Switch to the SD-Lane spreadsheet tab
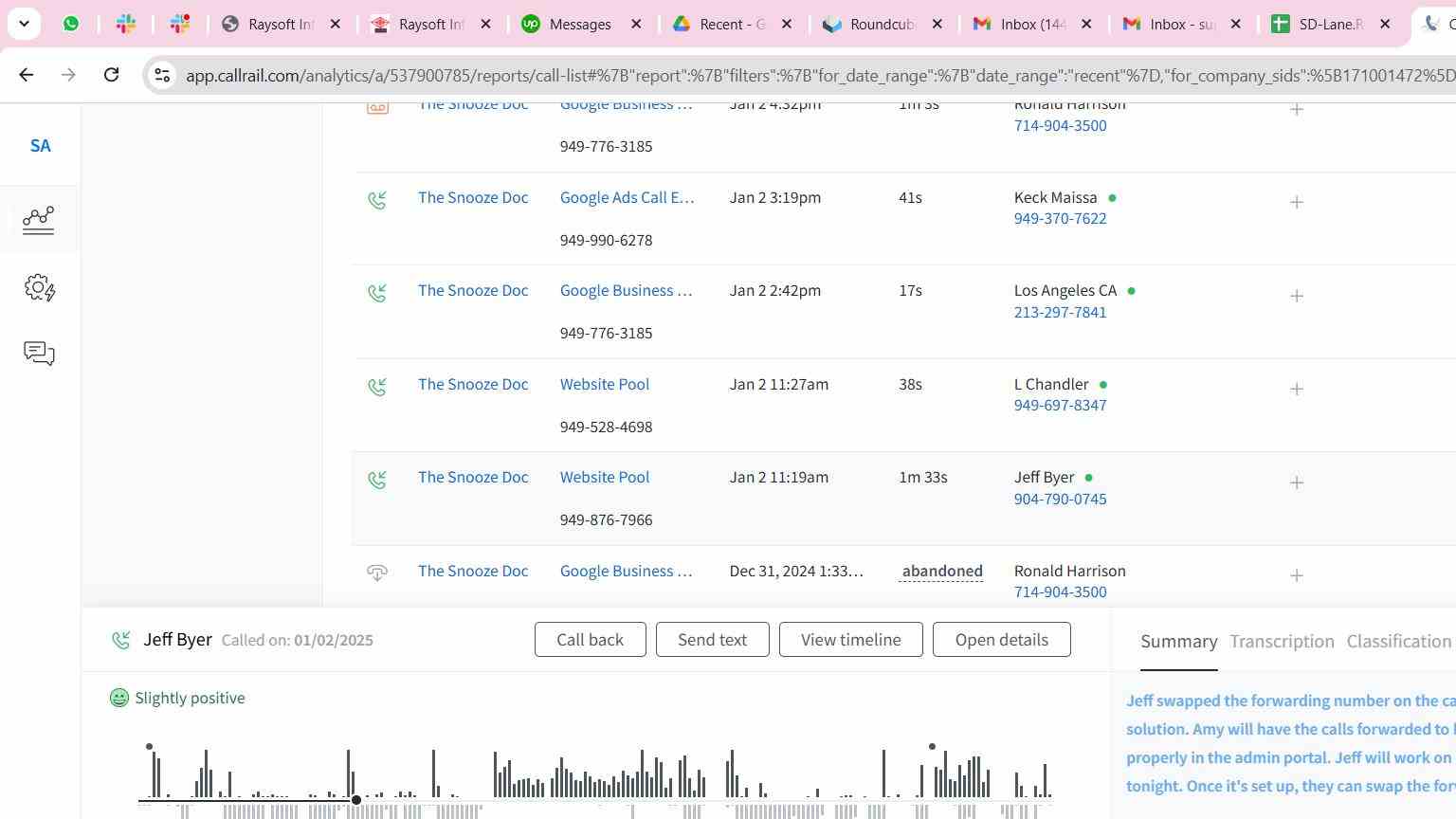This screenshot has width=1456, height=819. point(1332,24)
